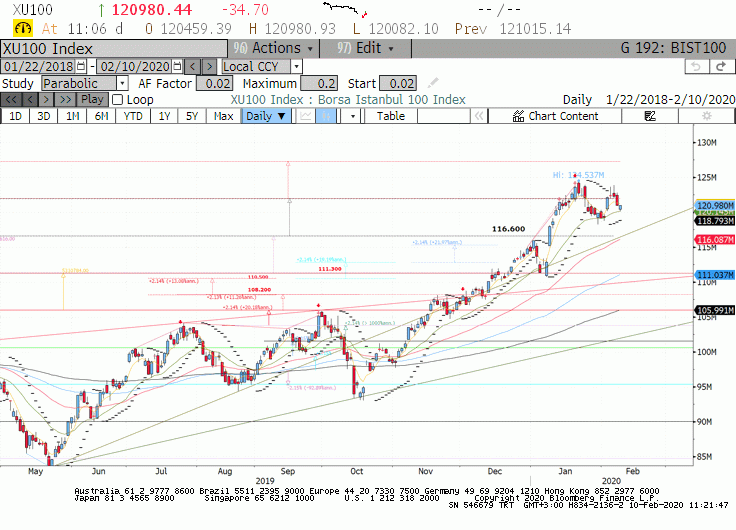Select the candlestick chart type icon
Image resolution: width=736 pixels, height=530 pixels.
pyautogui.click(x=326, y=116)
